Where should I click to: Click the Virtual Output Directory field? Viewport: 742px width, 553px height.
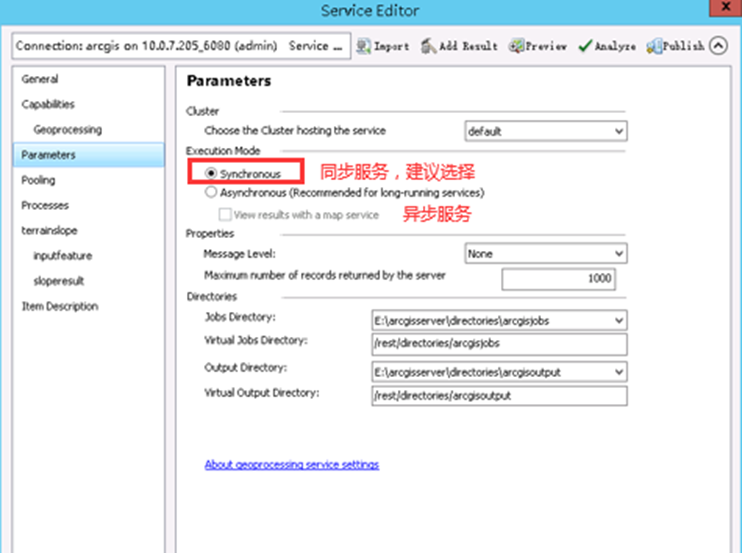pos(499,396)
